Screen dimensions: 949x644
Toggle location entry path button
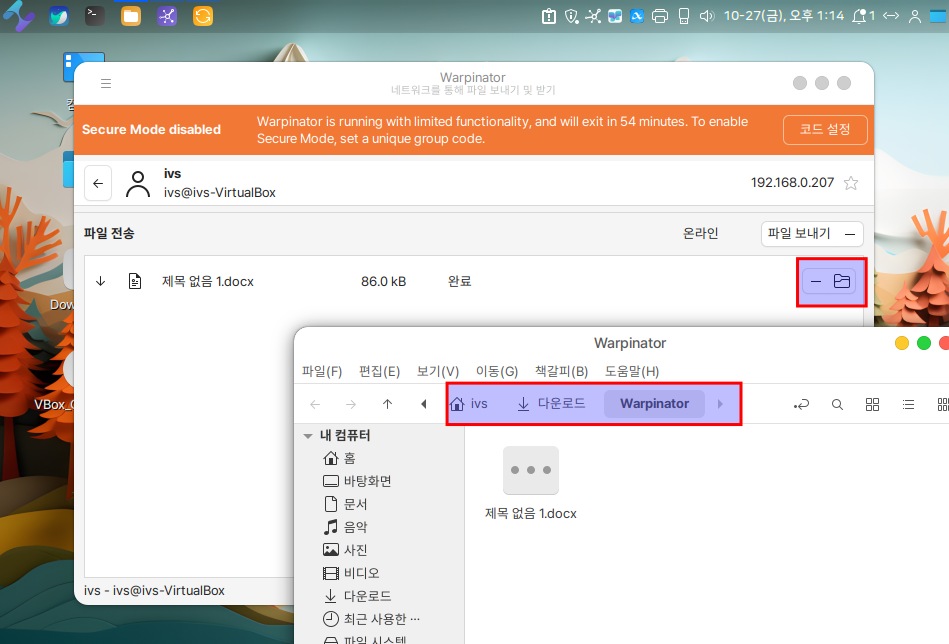click(801, 404)
